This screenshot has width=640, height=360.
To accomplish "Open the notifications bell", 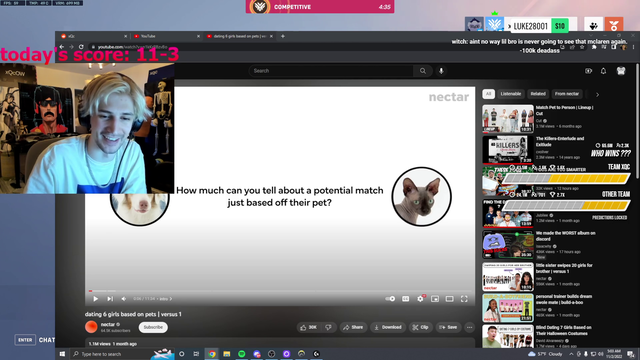I will (x=603, y=71).
